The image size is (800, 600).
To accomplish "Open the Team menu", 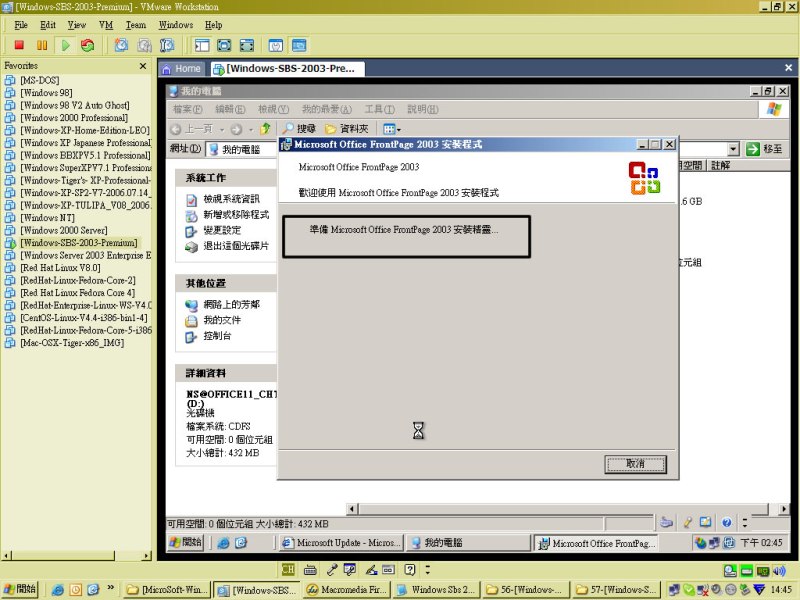I will [136, 25].
